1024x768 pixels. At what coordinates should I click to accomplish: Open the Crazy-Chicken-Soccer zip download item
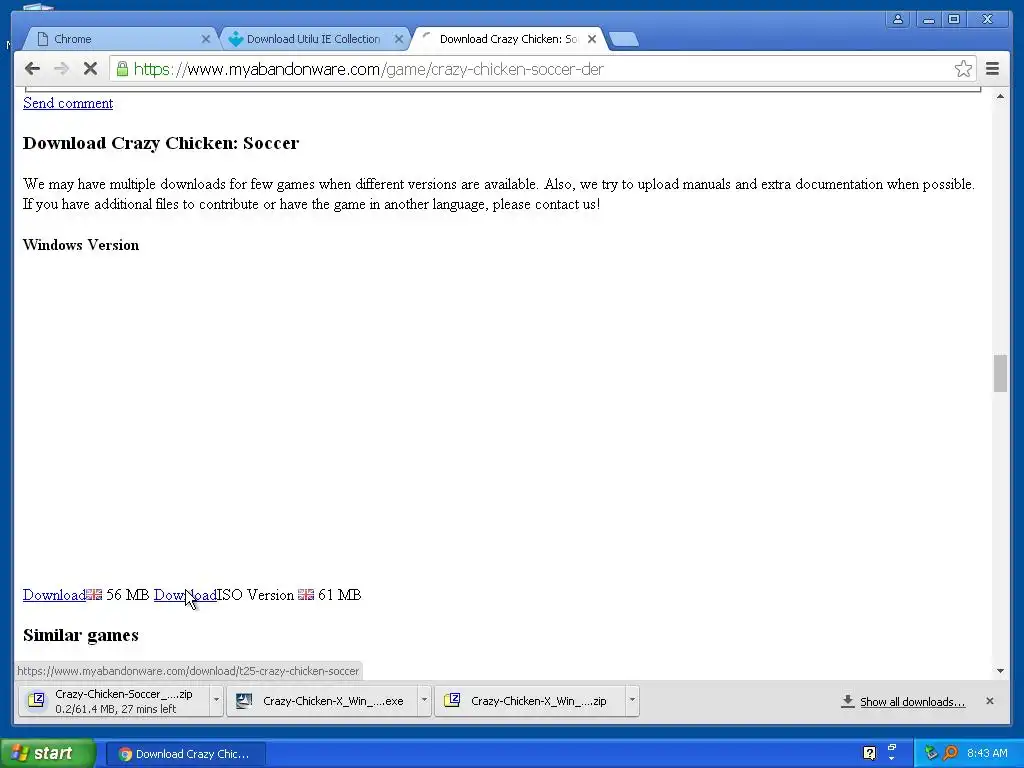tap(114, 701)
